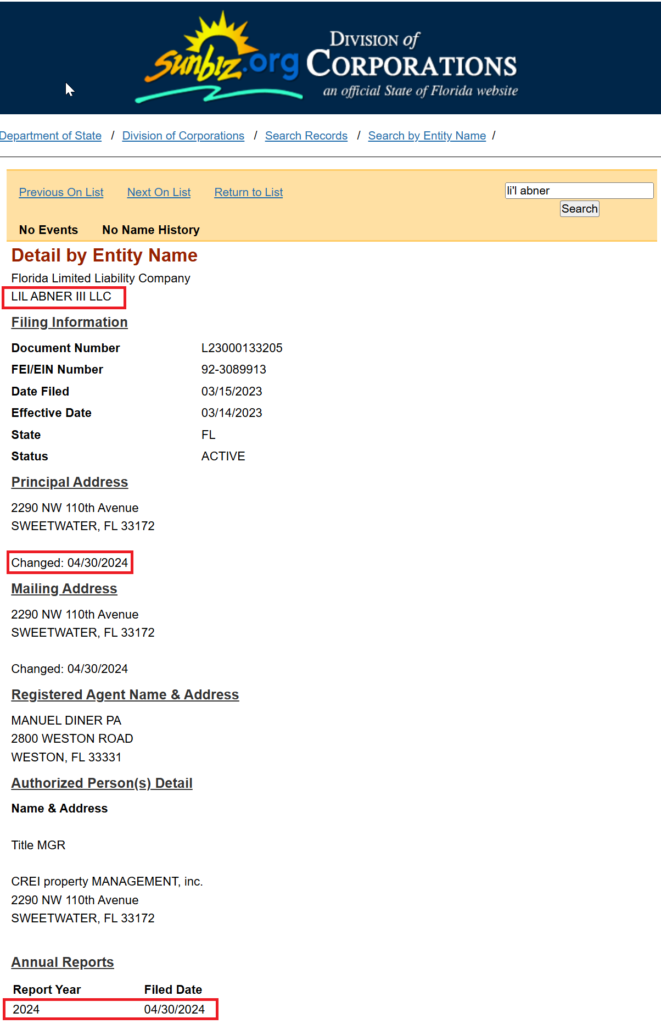The height and width of the screenshot is (1024, 661).
Task: Select Changed date under Principal Address
Action: pos(69,563)
